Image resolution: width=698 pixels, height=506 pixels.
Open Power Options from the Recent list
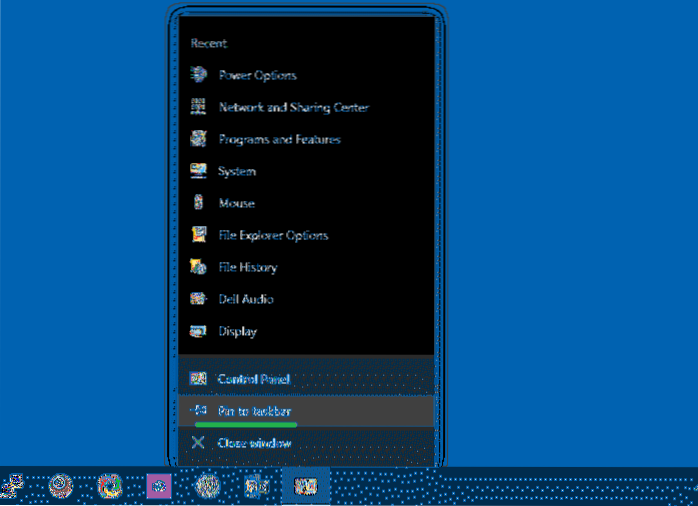pos(256,75)
